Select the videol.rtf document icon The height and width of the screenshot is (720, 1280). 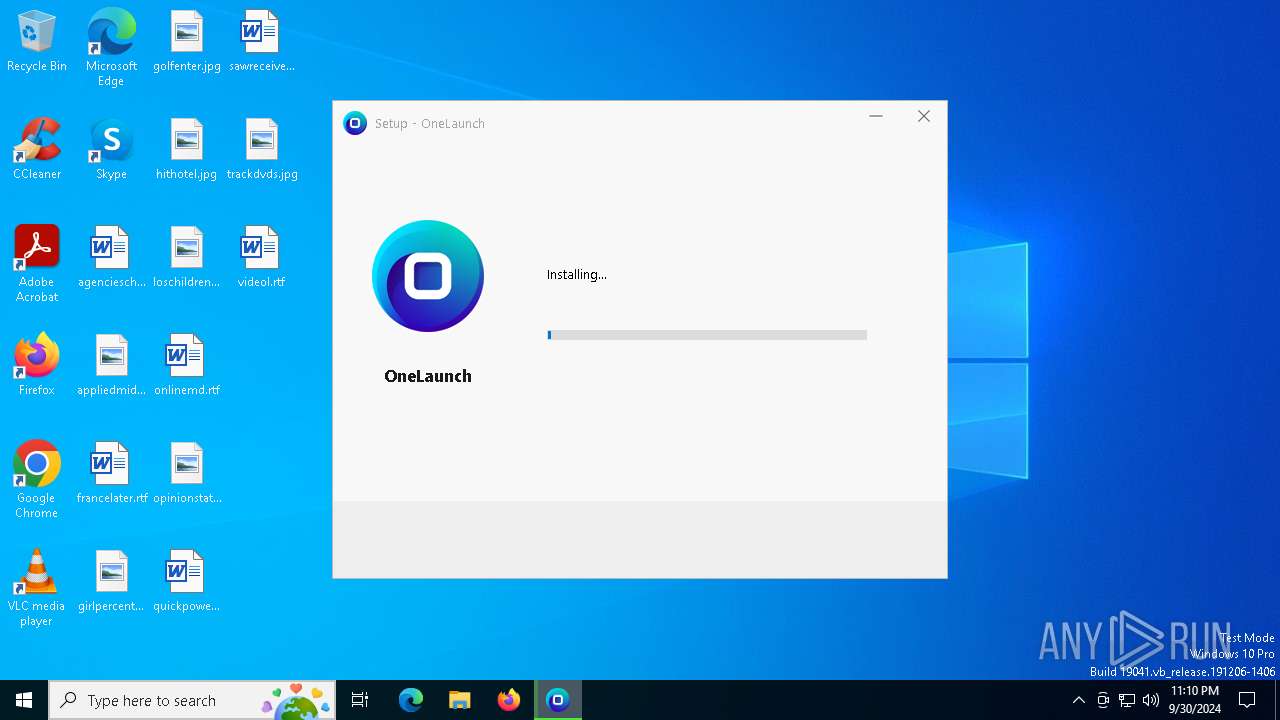click(x=261, y=258)
